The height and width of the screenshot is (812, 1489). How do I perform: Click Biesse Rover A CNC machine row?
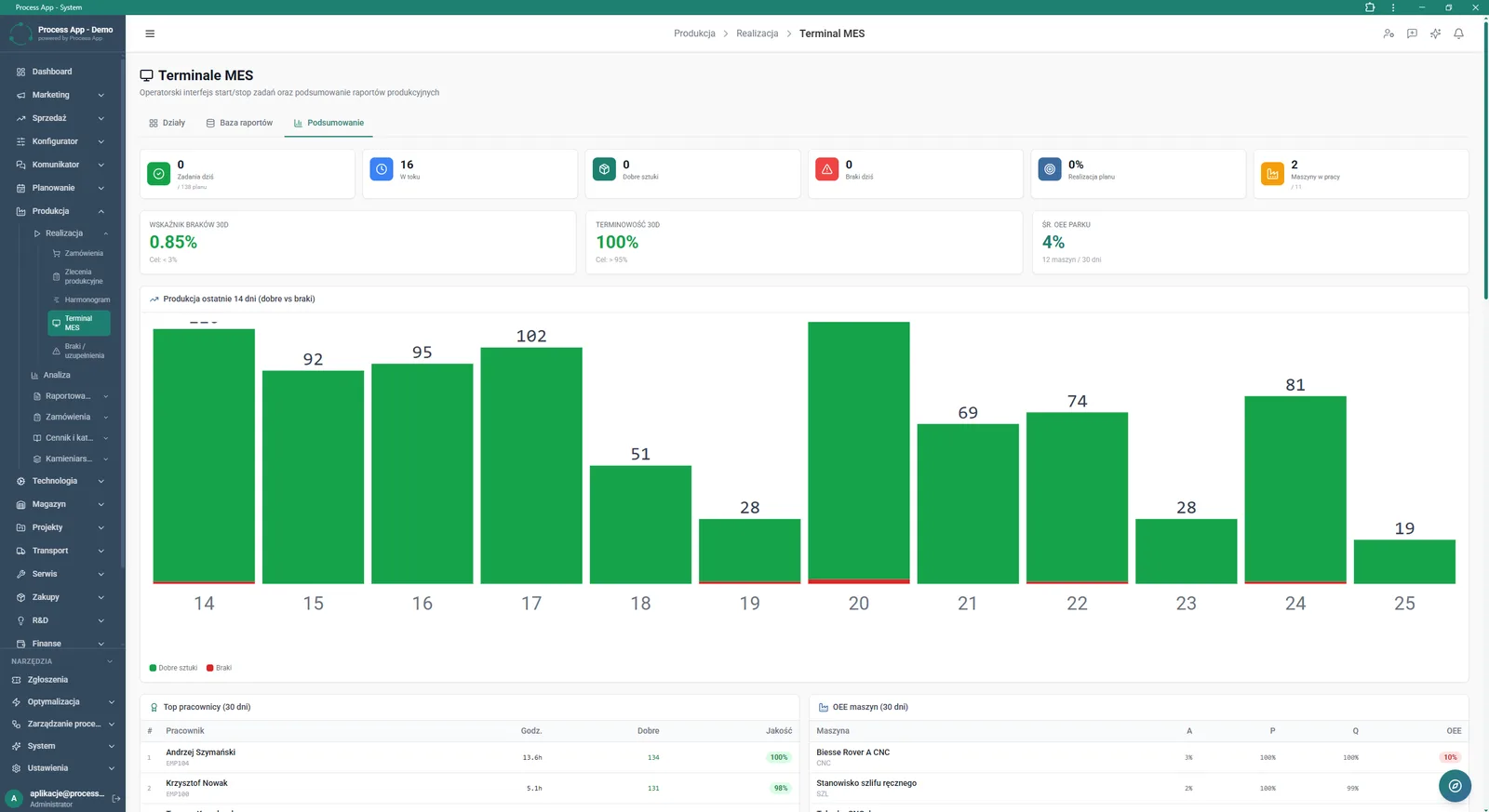click(1139, 757)
